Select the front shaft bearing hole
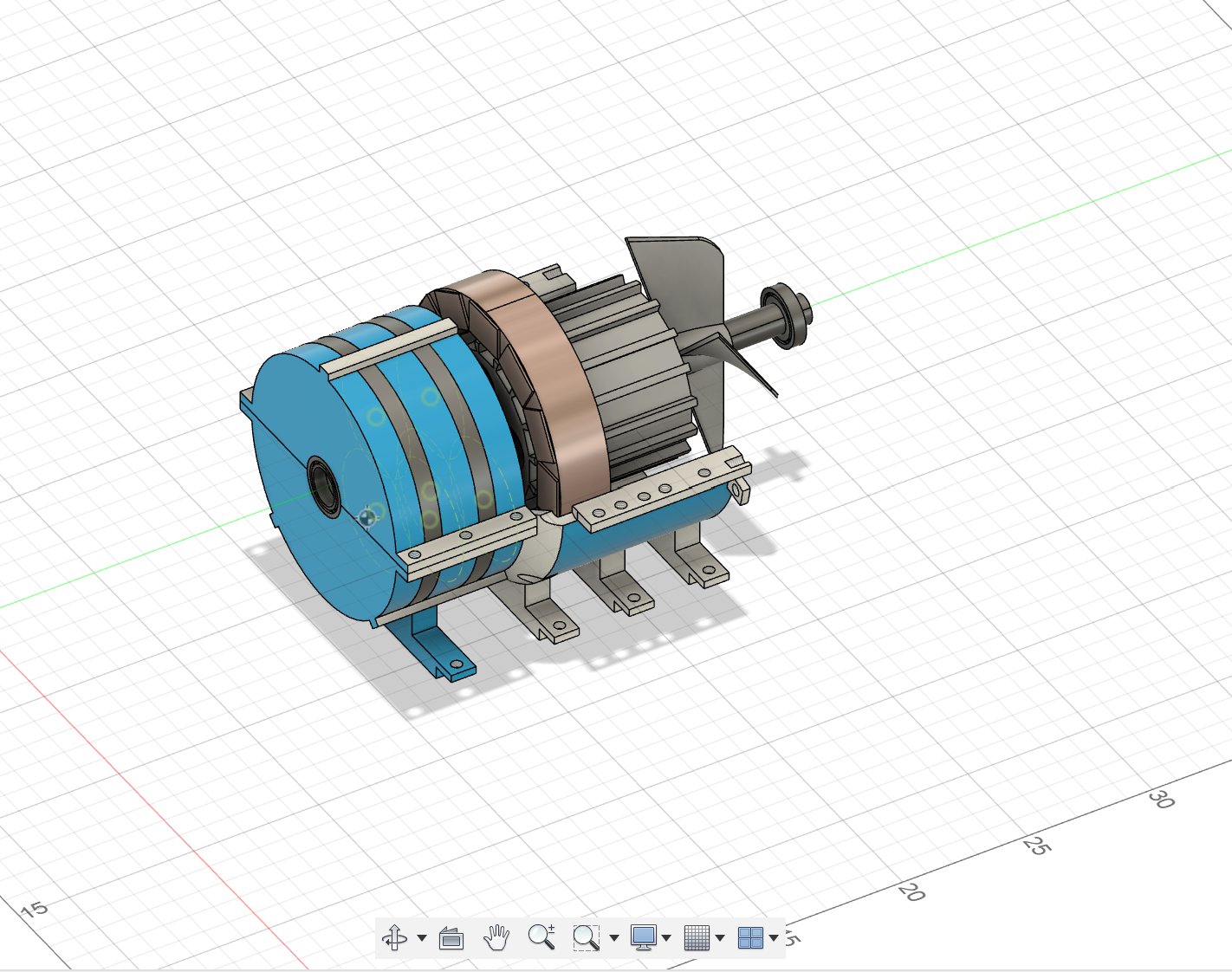 [324, 487]
